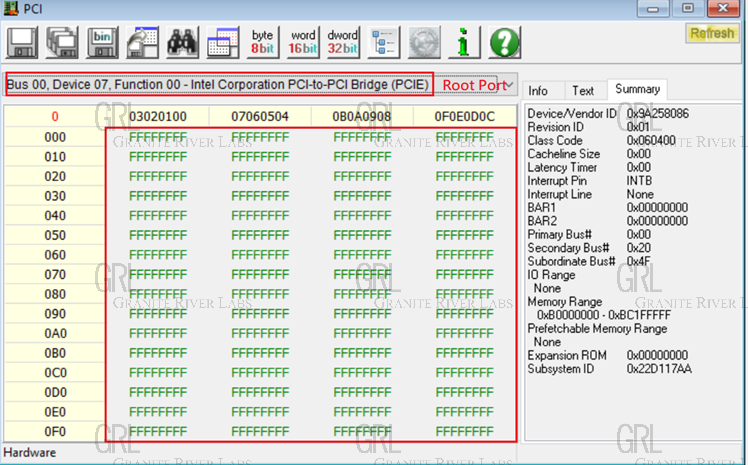Select row offset 0F0

[55, 432]
